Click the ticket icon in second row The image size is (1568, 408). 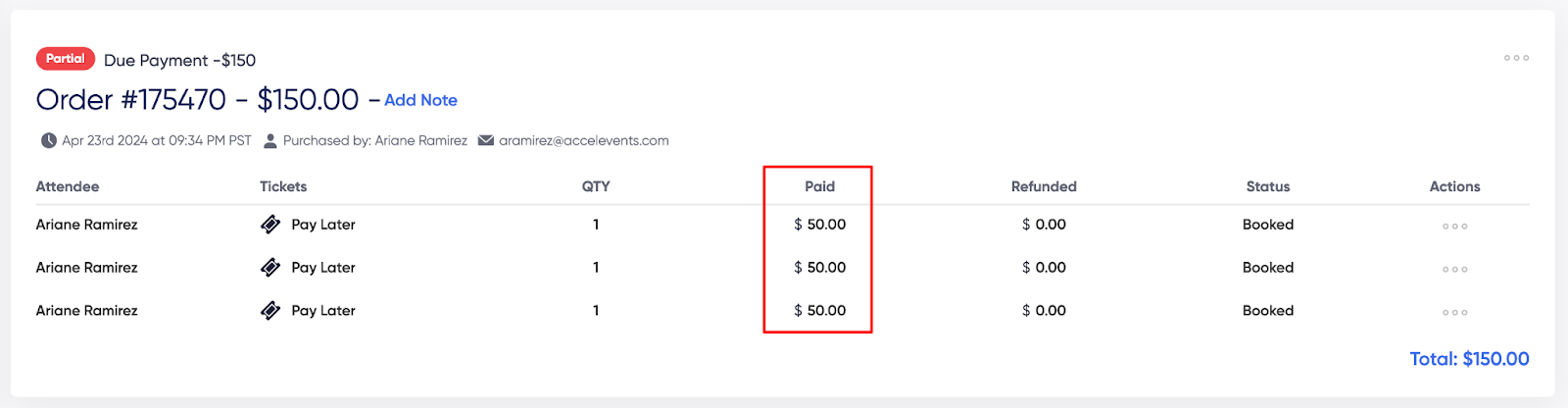tap(270, 268)
